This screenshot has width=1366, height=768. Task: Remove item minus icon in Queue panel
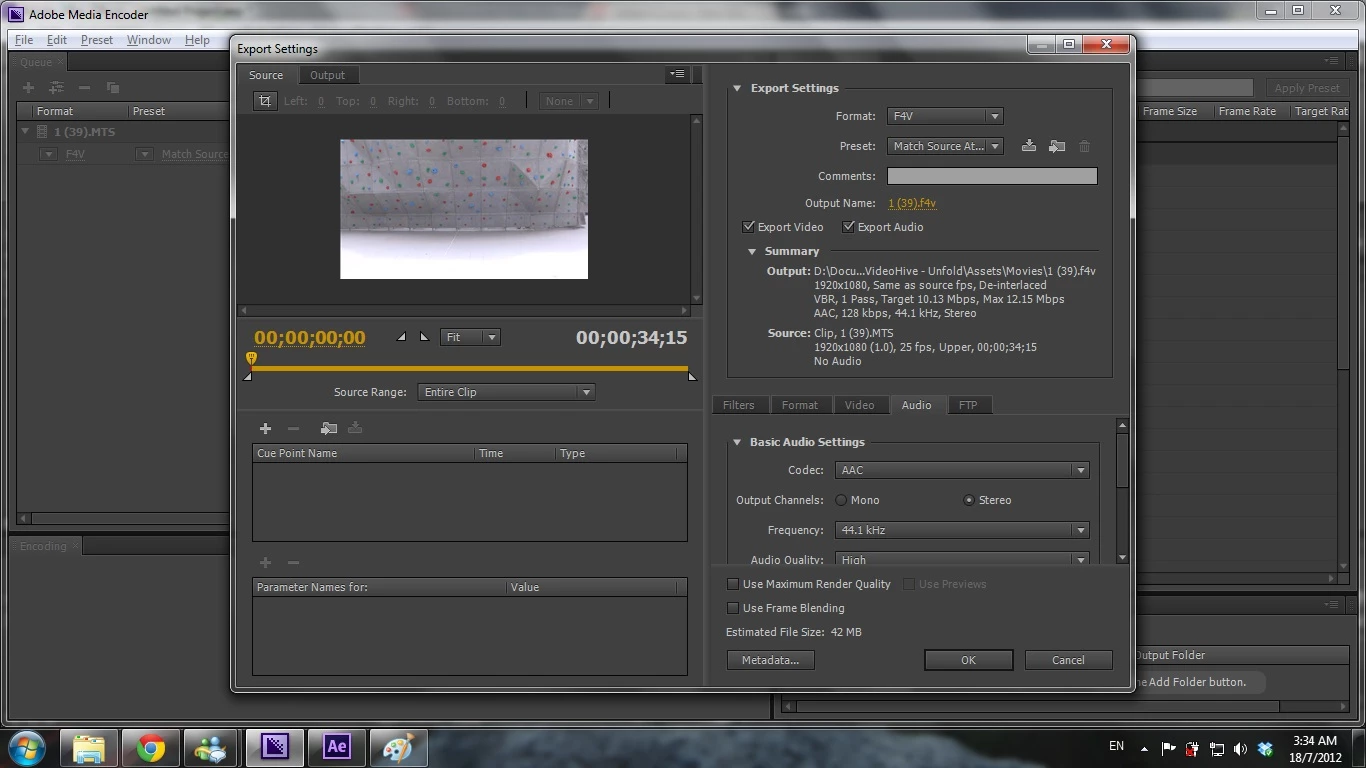point(84,88)
